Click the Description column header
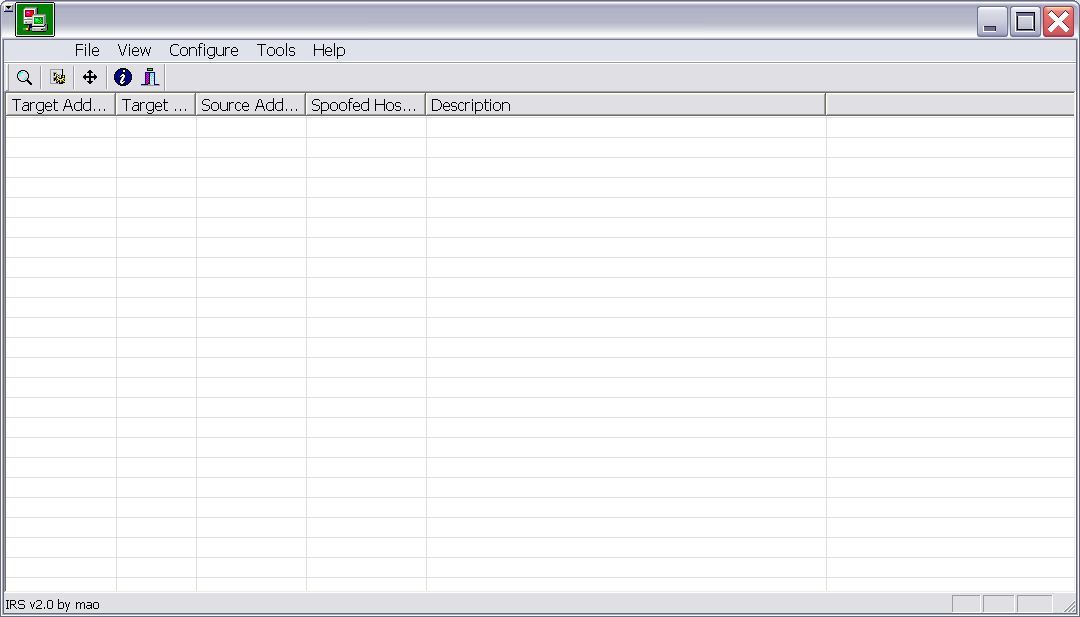The height and width of the screenshot is (617, 1080). [x=625, y=105]
